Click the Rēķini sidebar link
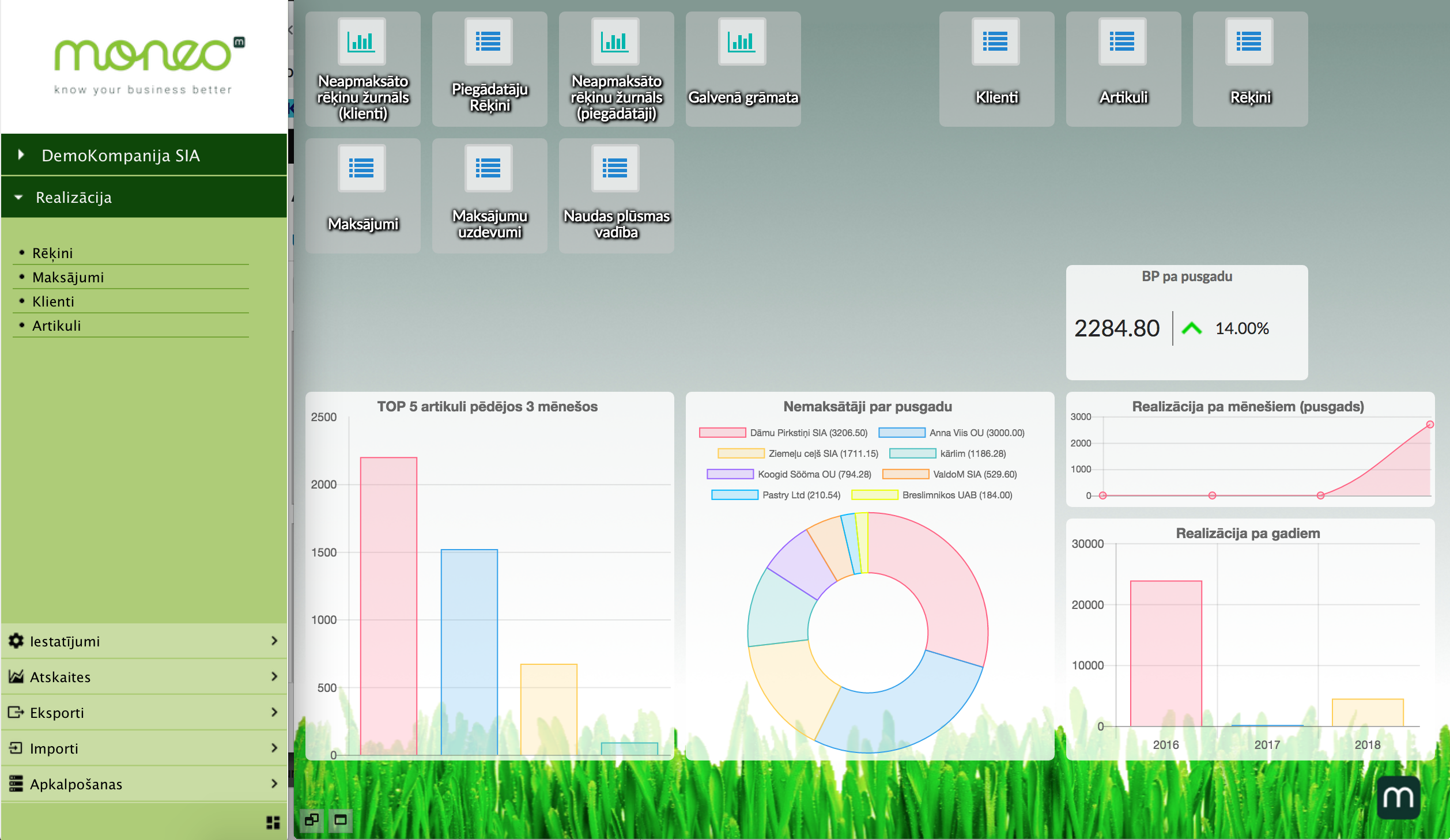Viewport: 1450px width, 840px height. pyautogui.click(x=52, y=253)
